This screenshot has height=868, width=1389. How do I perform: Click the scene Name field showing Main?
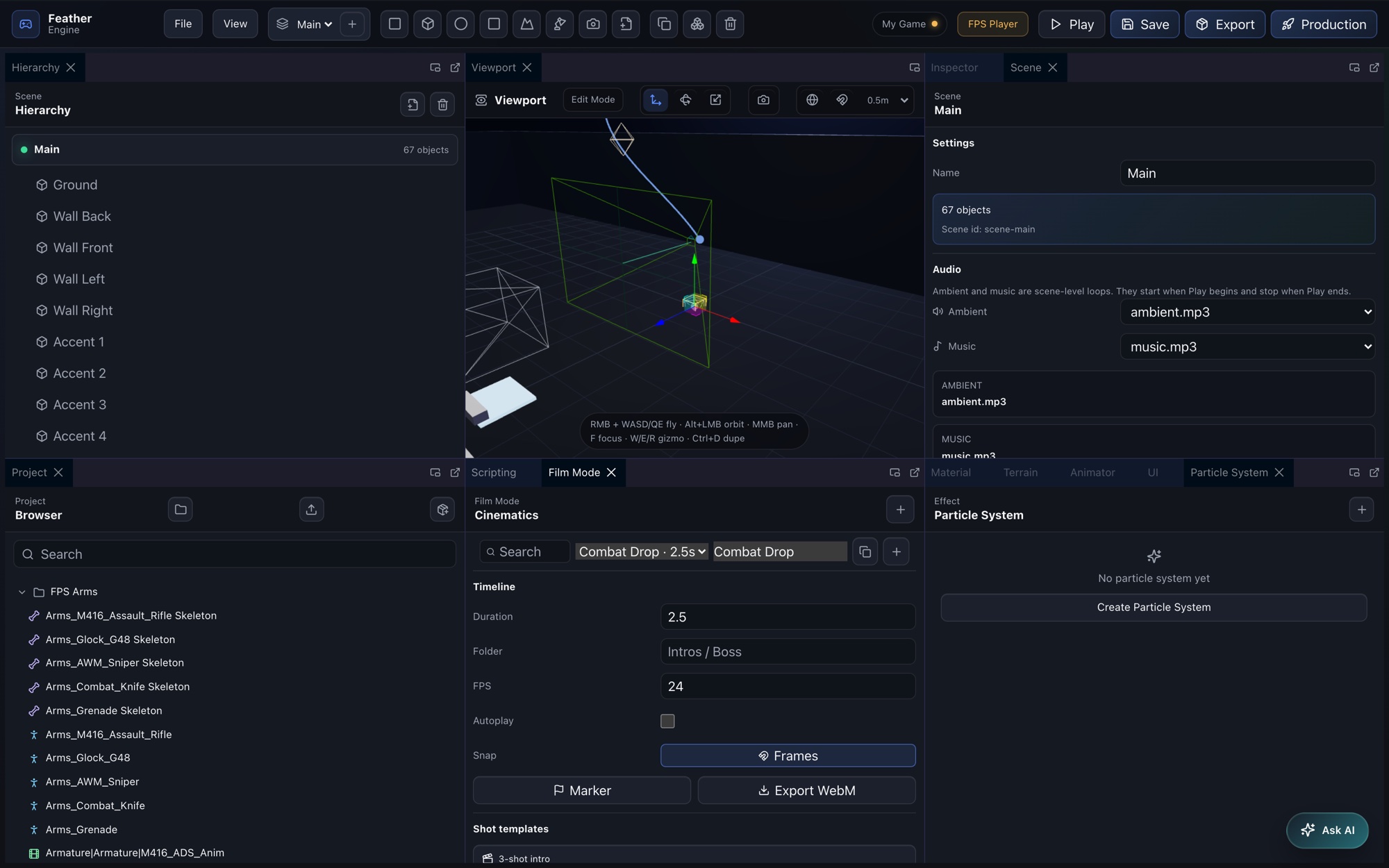pyautogui.click(x=1247, y=173)
